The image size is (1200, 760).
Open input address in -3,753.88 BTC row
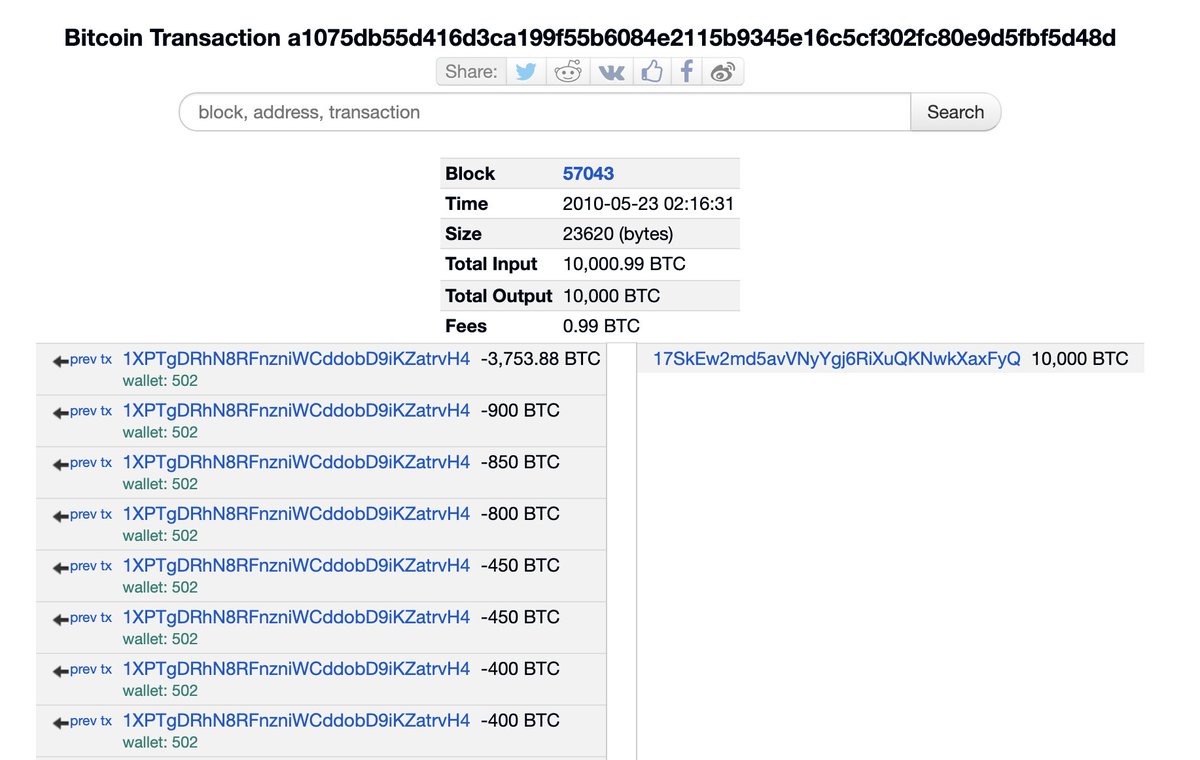(x=296, y=359)
